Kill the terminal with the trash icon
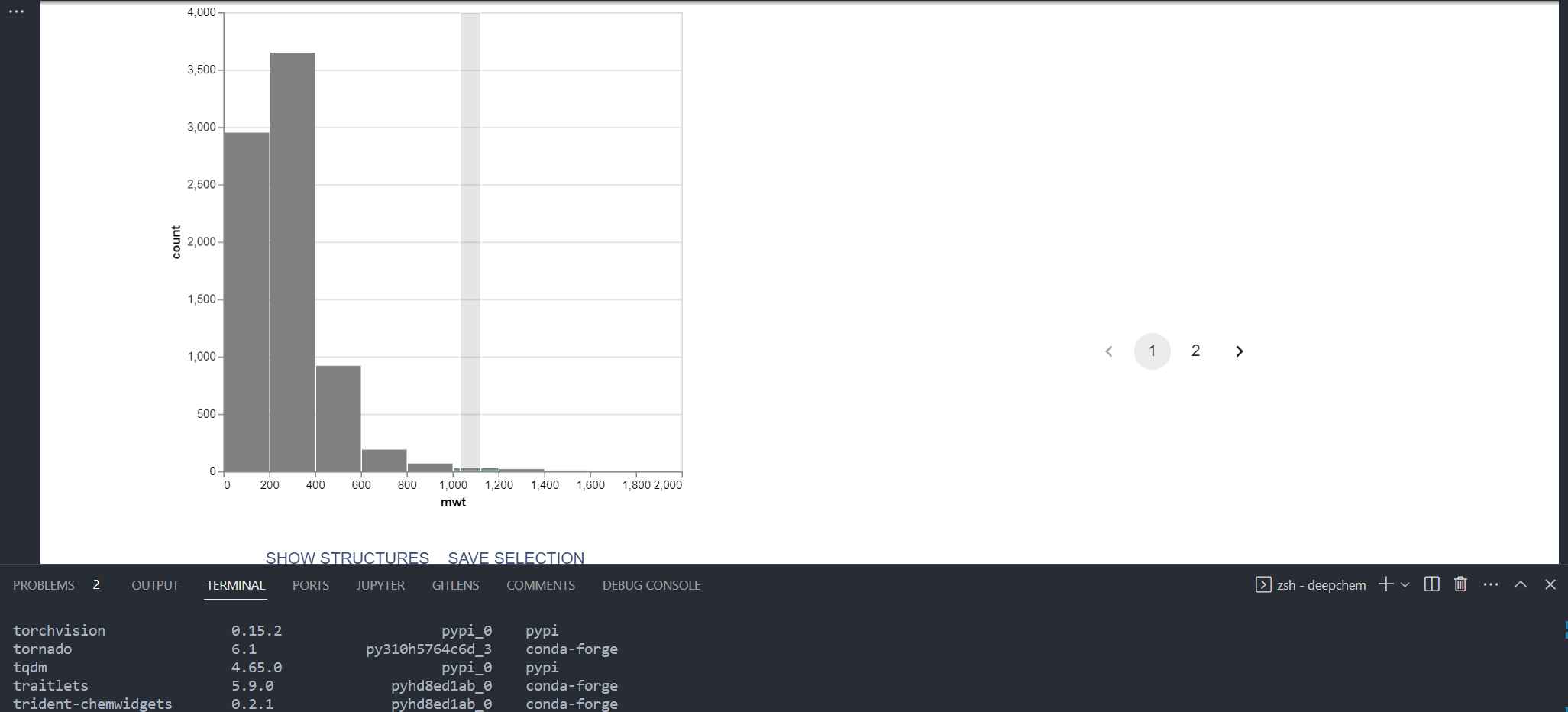This screenshot has width=1568, height=712. [x=1460, y=584]
